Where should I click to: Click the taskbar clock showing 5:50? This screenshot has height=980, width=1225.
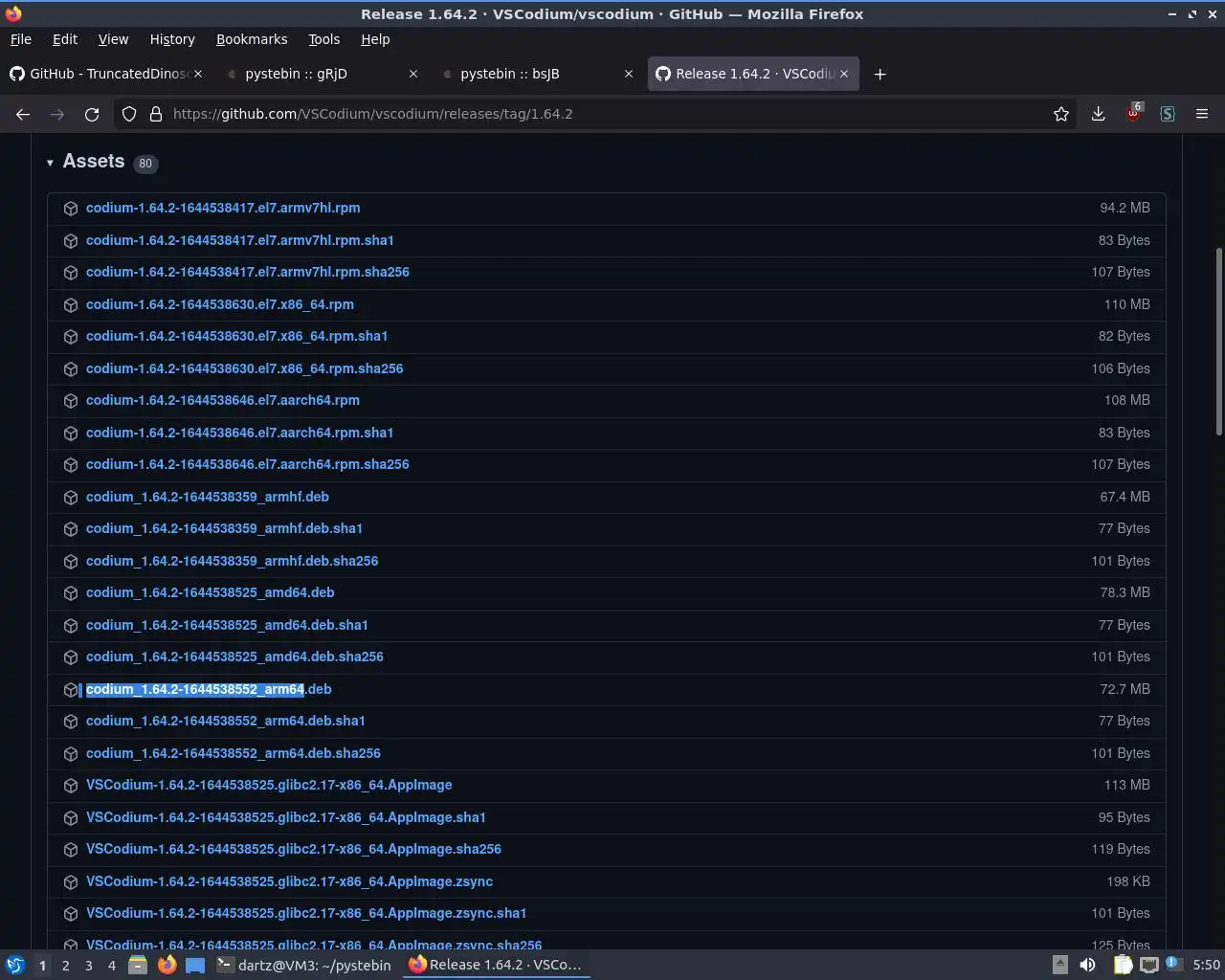click(1207, 965)
